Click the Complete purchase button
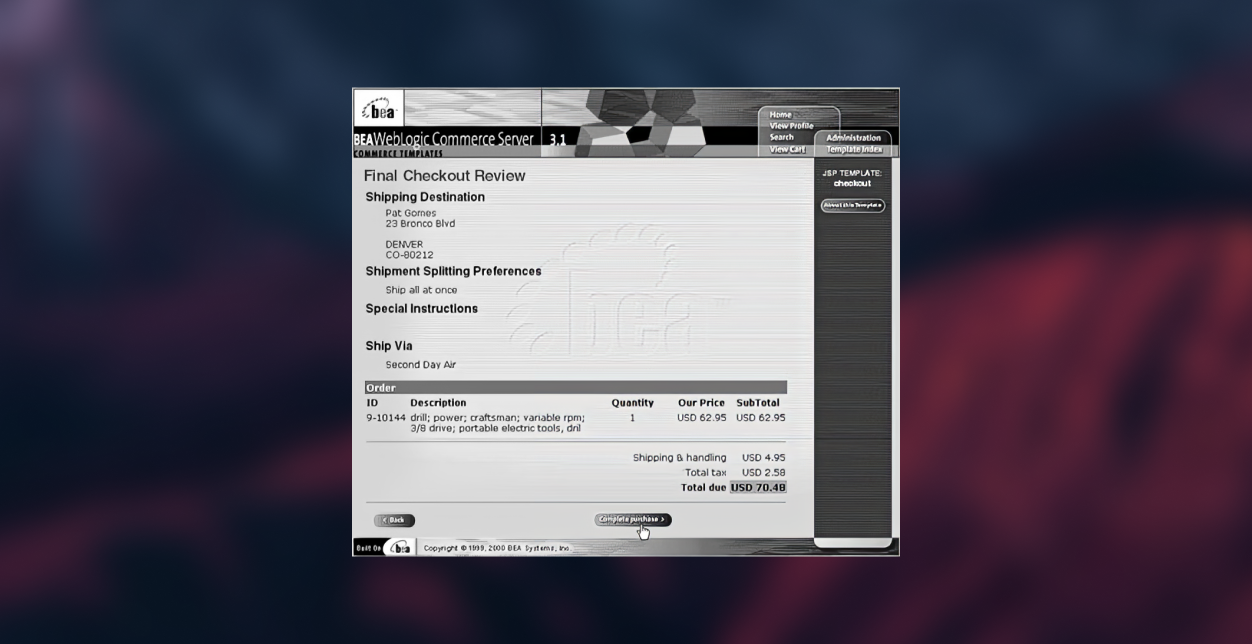Screen dimensions: 1252x644 [632, 520]
